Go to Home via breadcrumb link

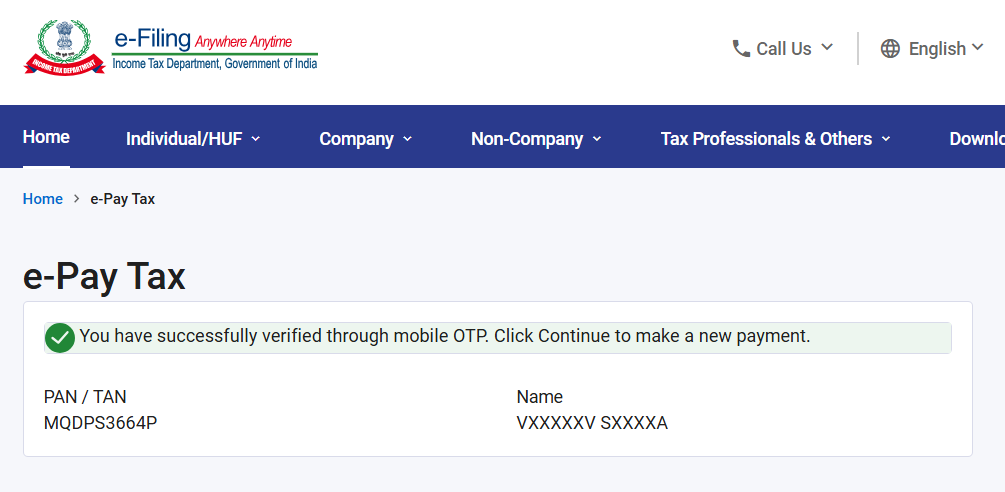tap(43, 199)
